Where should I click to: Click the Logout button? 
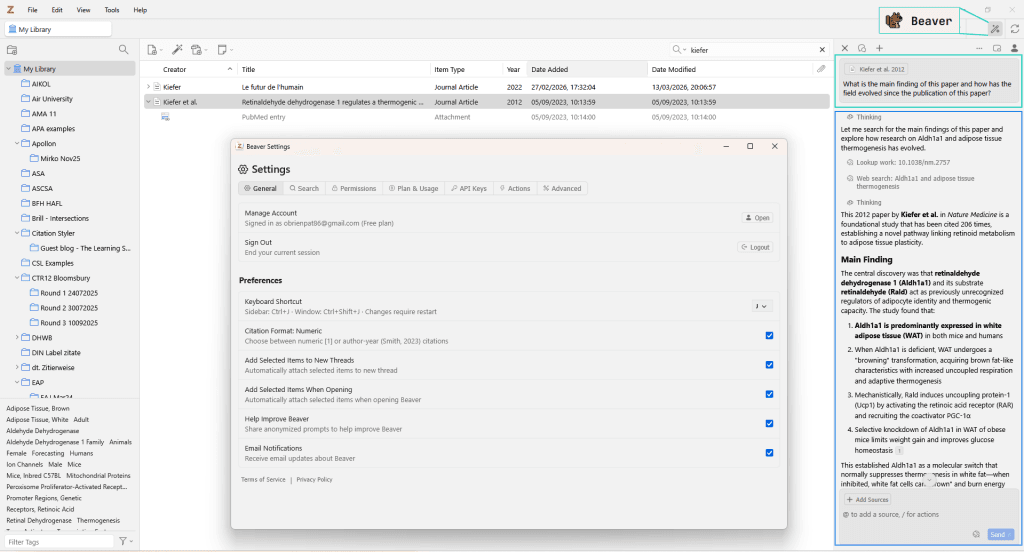click(x=755, y=247)
